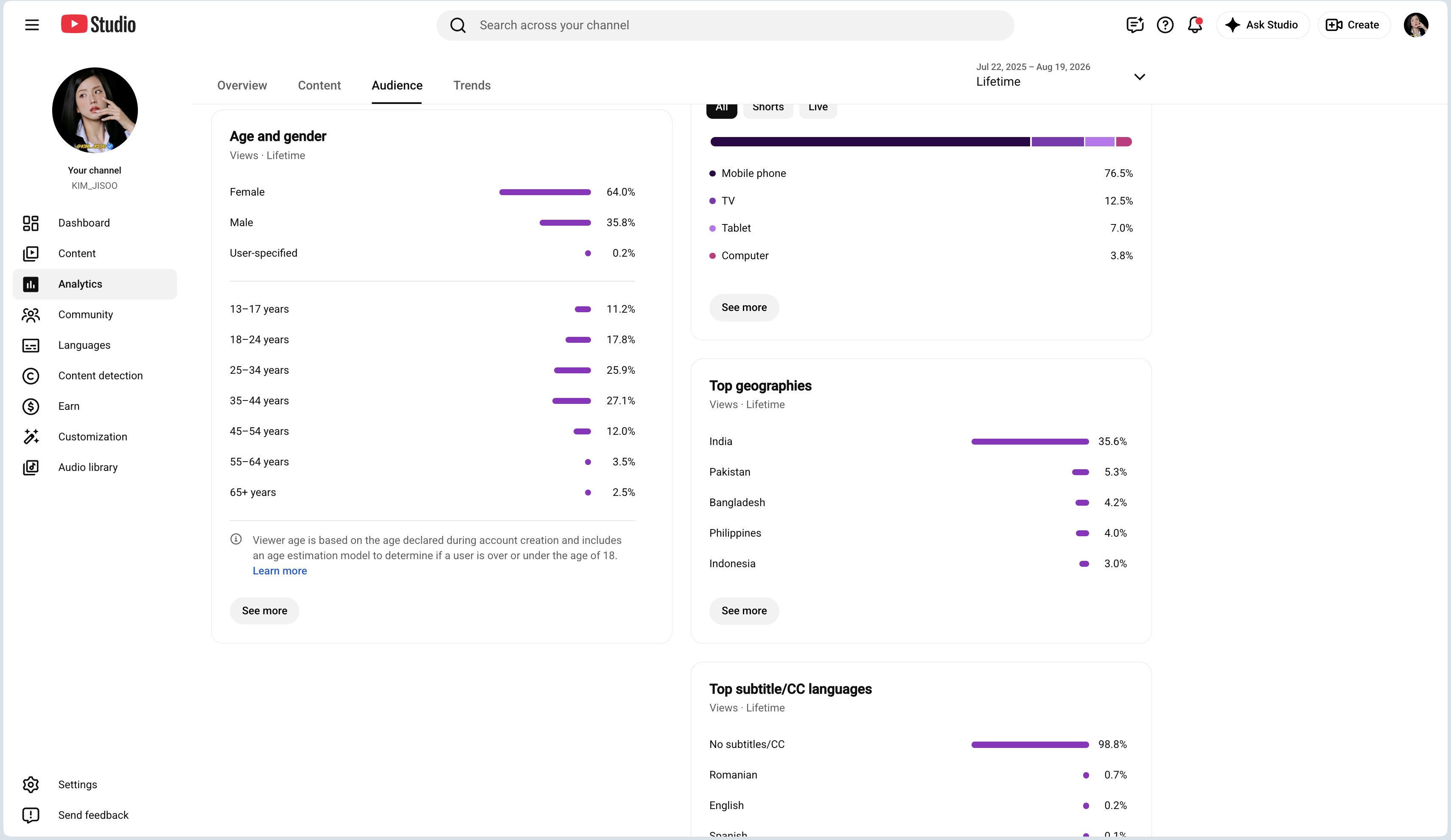The height and width of the screenshot is (840, 1451).
Task: Open the Customization magic wand icon
Action: (31, 437)
